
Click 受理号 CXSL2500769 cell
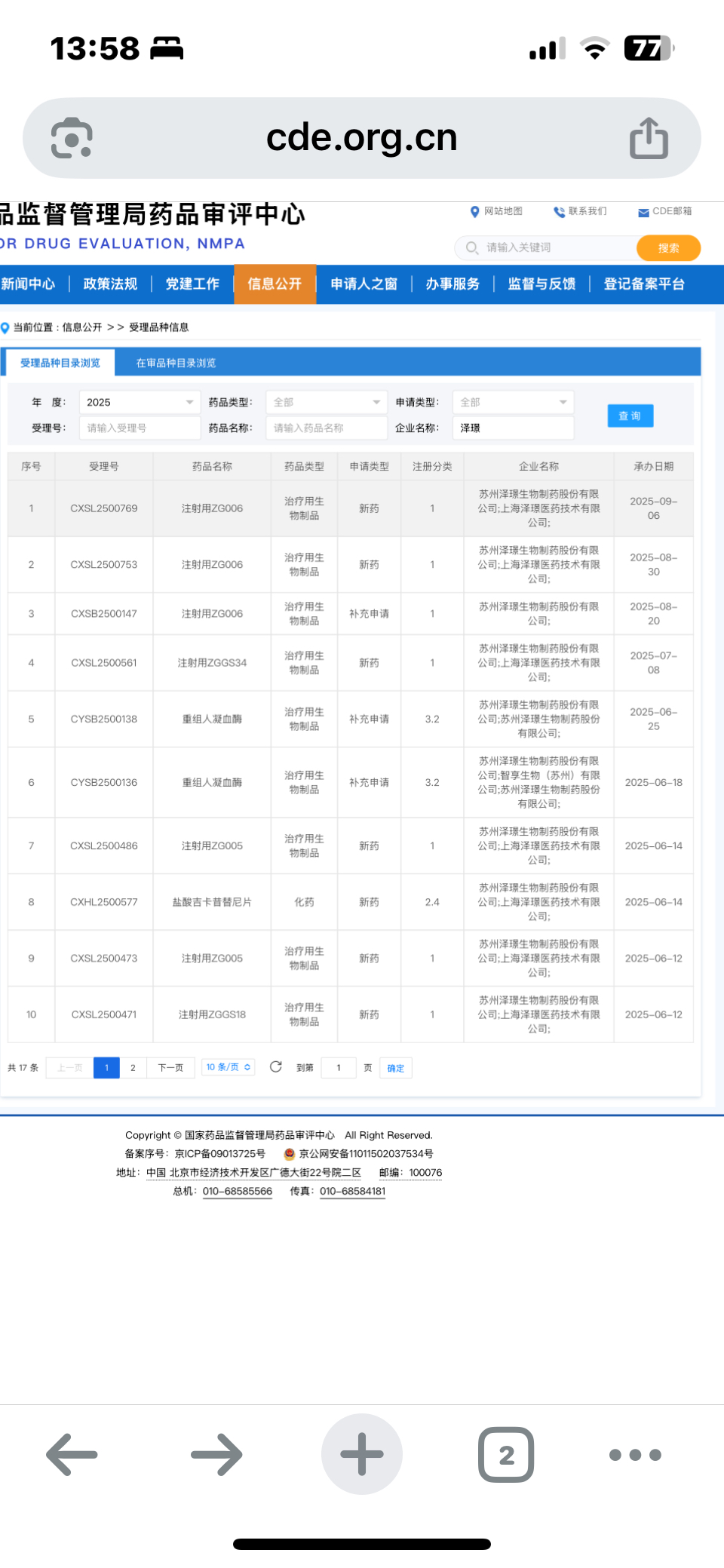104,508
